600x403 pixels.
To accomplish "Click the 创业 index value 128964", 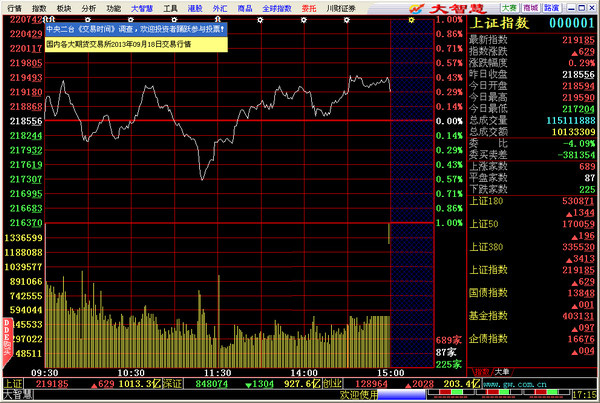I will click(371, 384).
